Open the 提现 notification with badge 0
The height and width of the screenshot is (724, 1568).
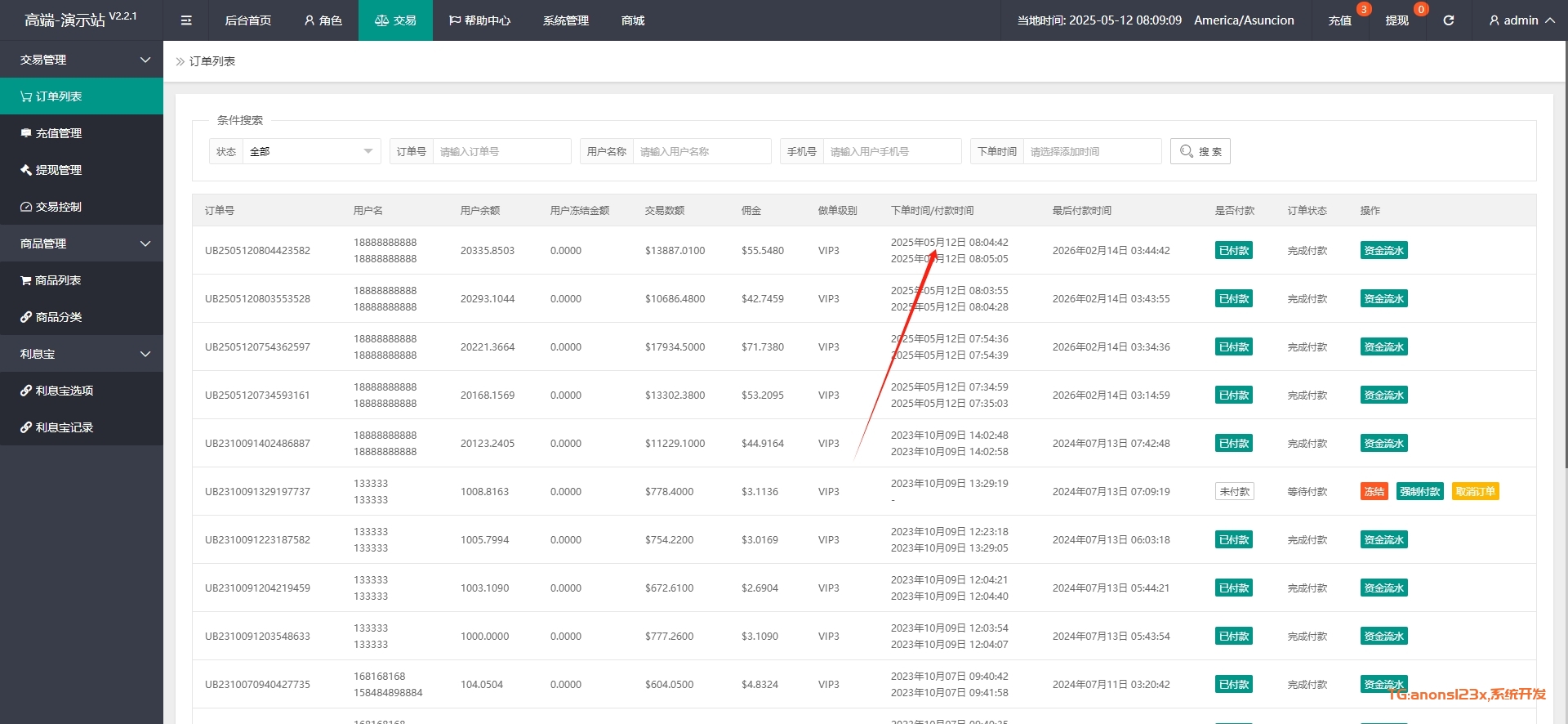[1396, 20]
